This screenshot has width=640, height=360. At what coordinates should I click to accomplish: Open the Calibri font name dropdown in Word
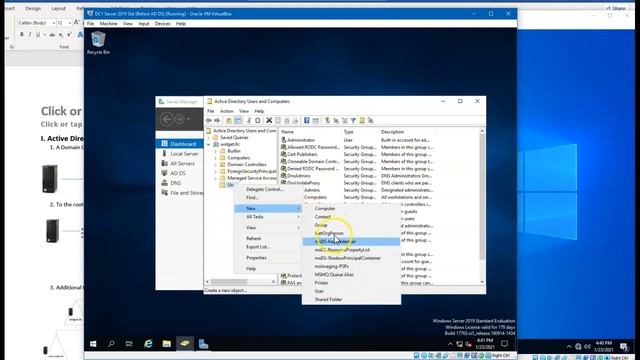click(53, 23)
